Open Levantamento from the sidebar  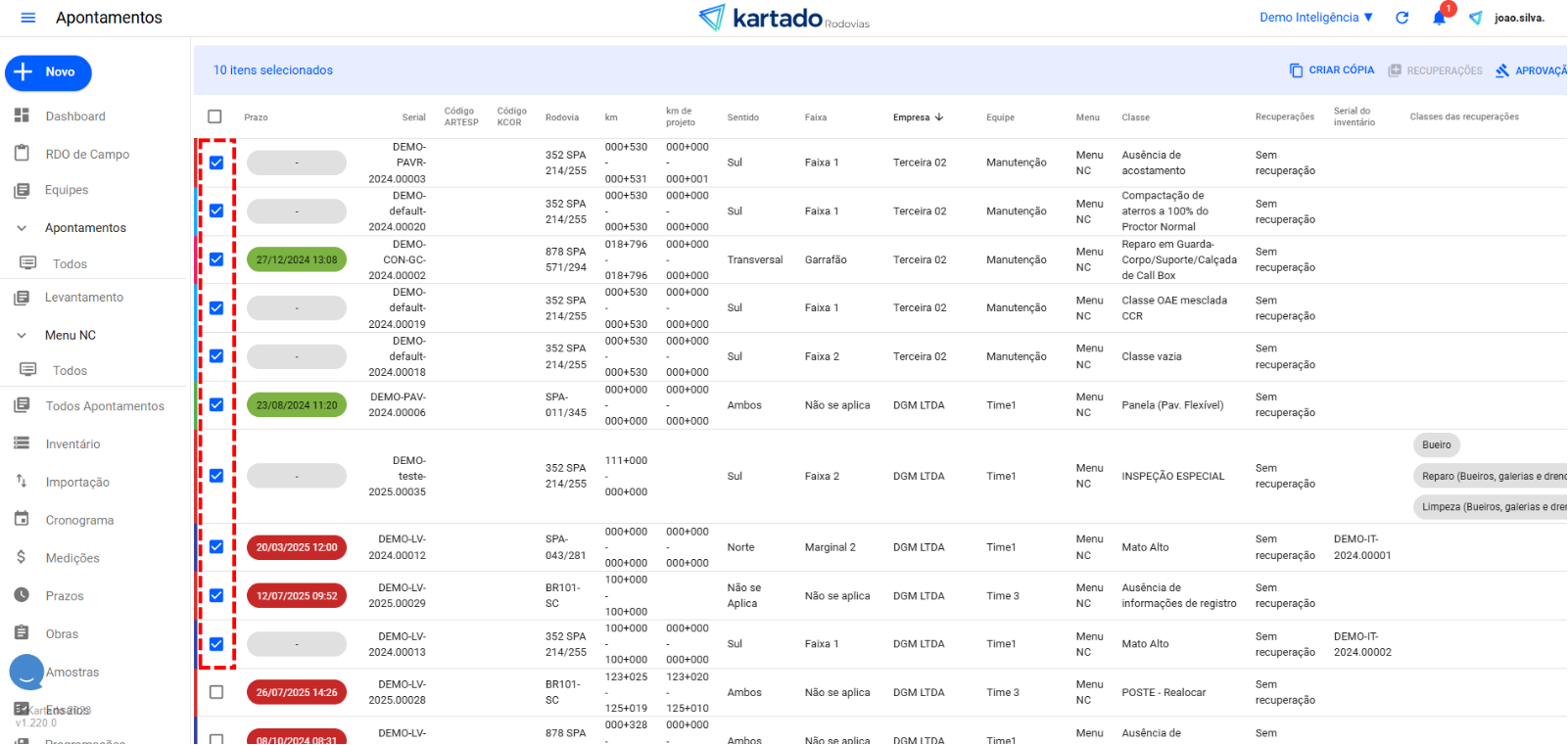tap(84, 298)
